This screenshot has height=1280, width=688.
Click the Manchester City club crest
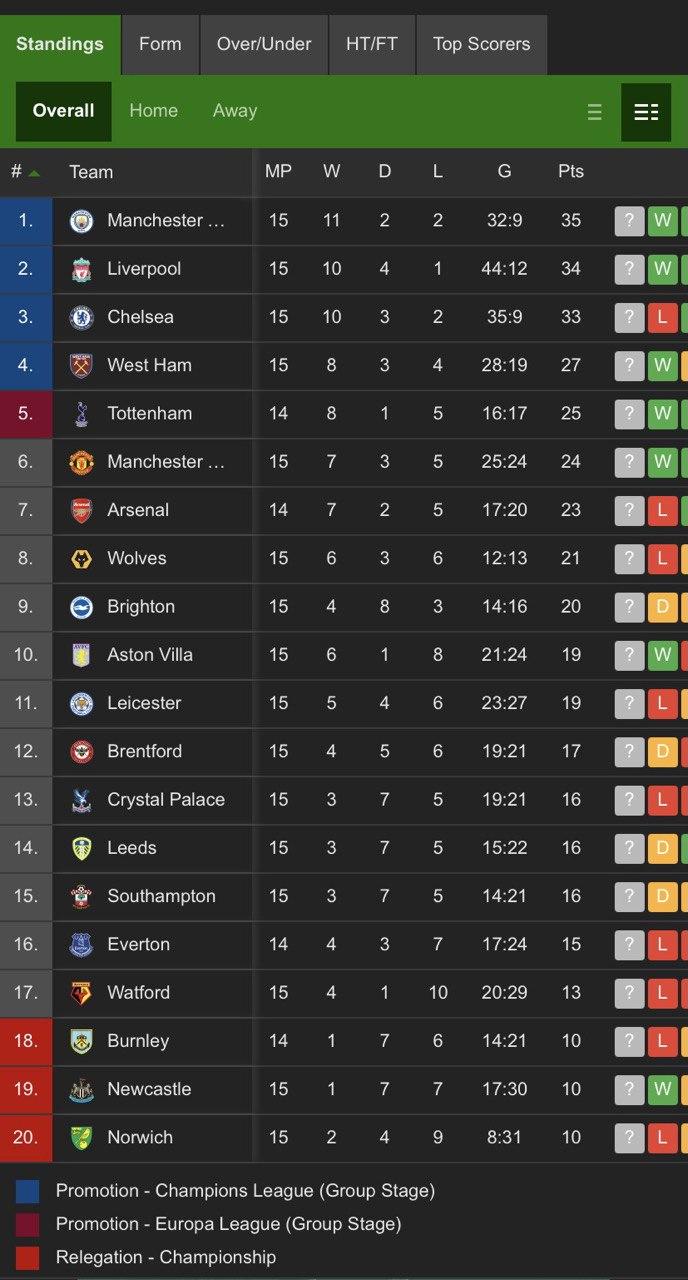pos(81,221)
